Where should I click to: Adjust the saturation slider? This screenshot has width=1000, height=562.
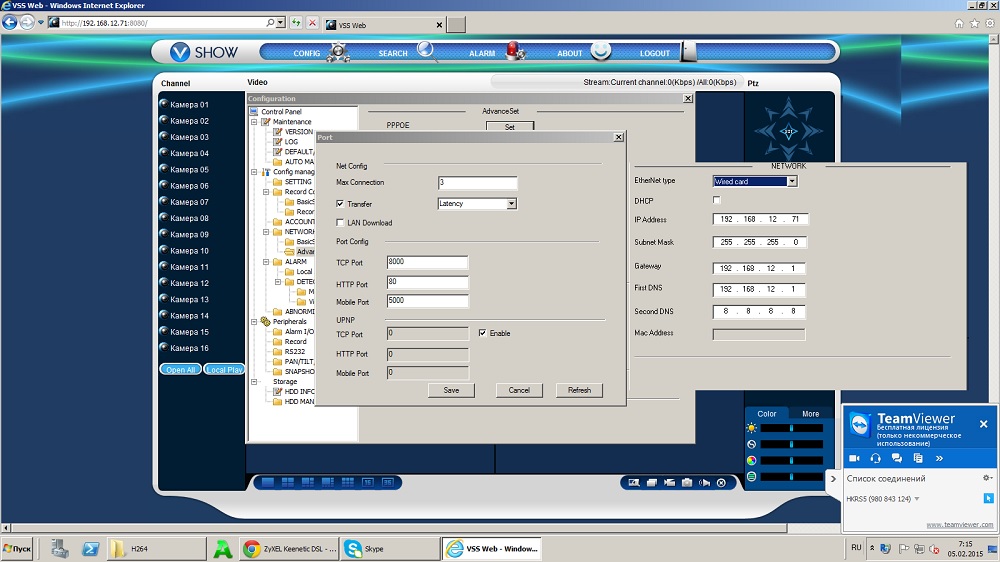tap(791, 461)
